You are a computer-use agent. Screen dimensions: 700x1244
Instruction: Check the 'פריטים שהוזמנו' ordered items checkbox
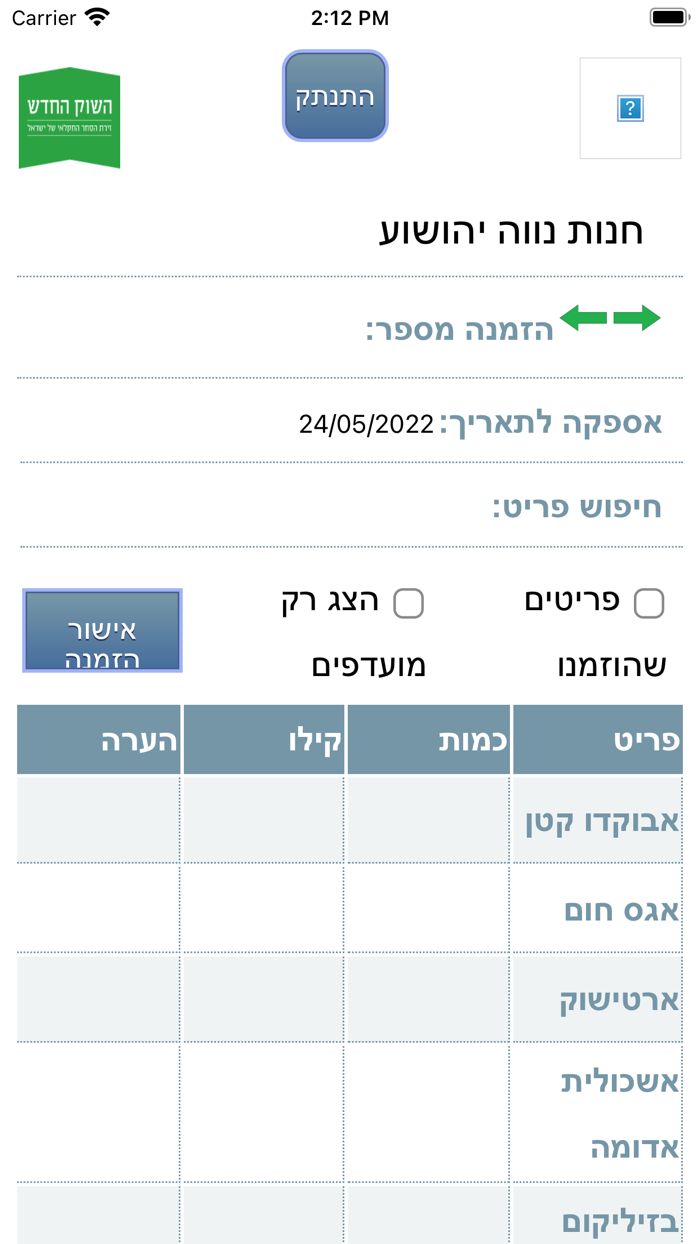[650, 603]
